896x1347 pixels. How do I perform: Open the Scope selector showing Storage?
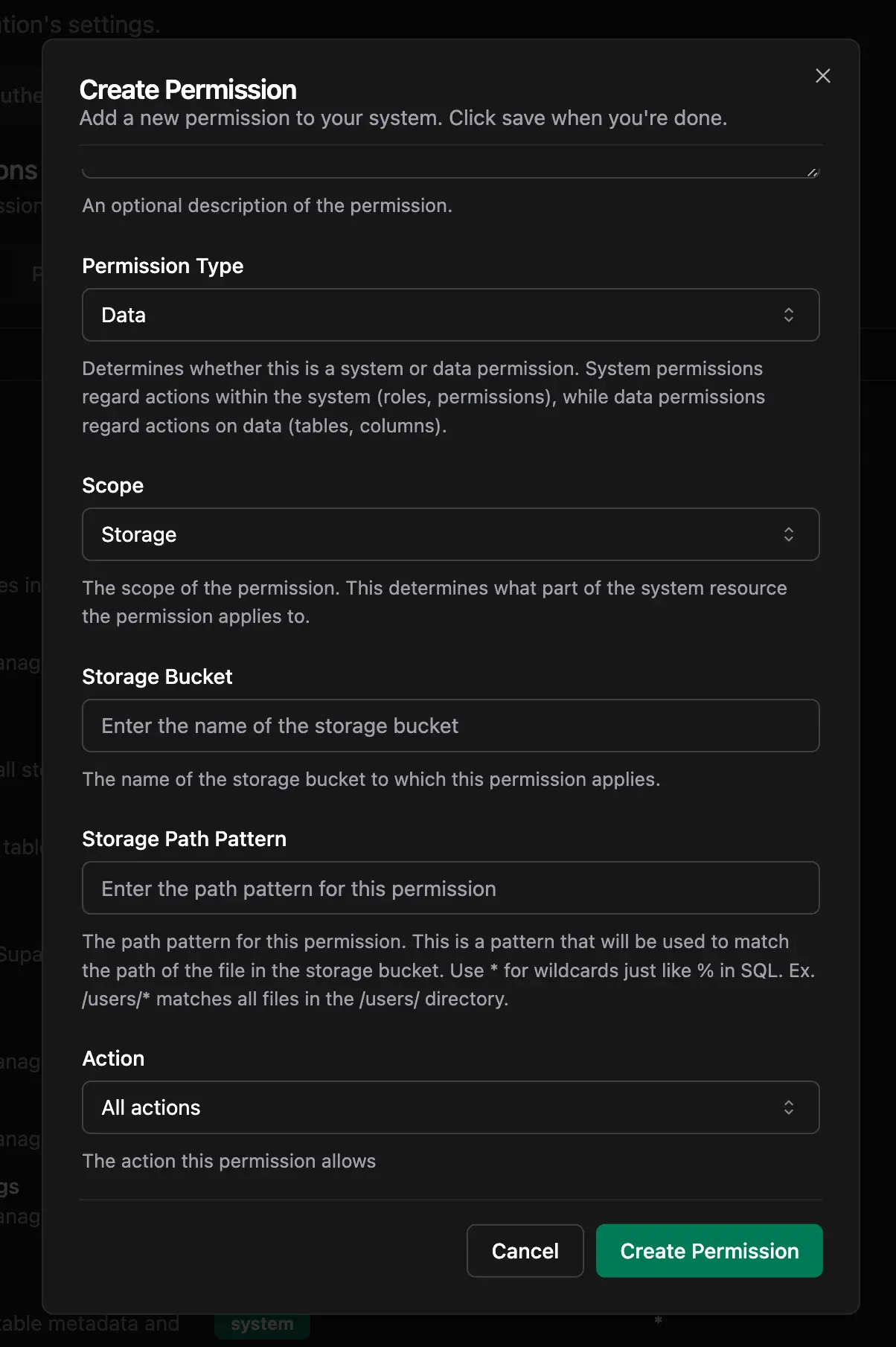tap(450, 534)
